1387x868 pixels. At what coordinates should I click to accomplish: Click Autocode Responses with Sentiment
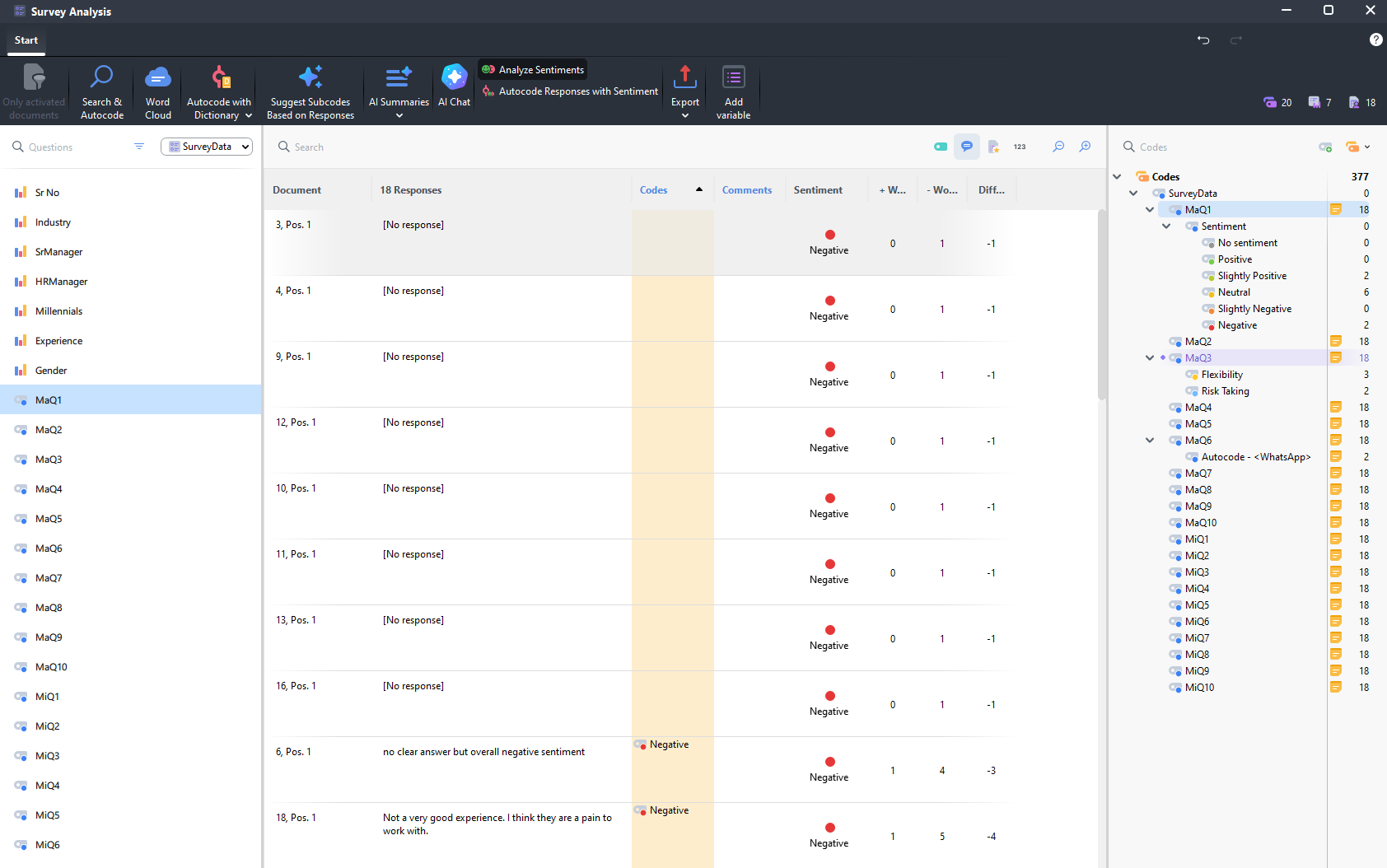click(570, 91)
